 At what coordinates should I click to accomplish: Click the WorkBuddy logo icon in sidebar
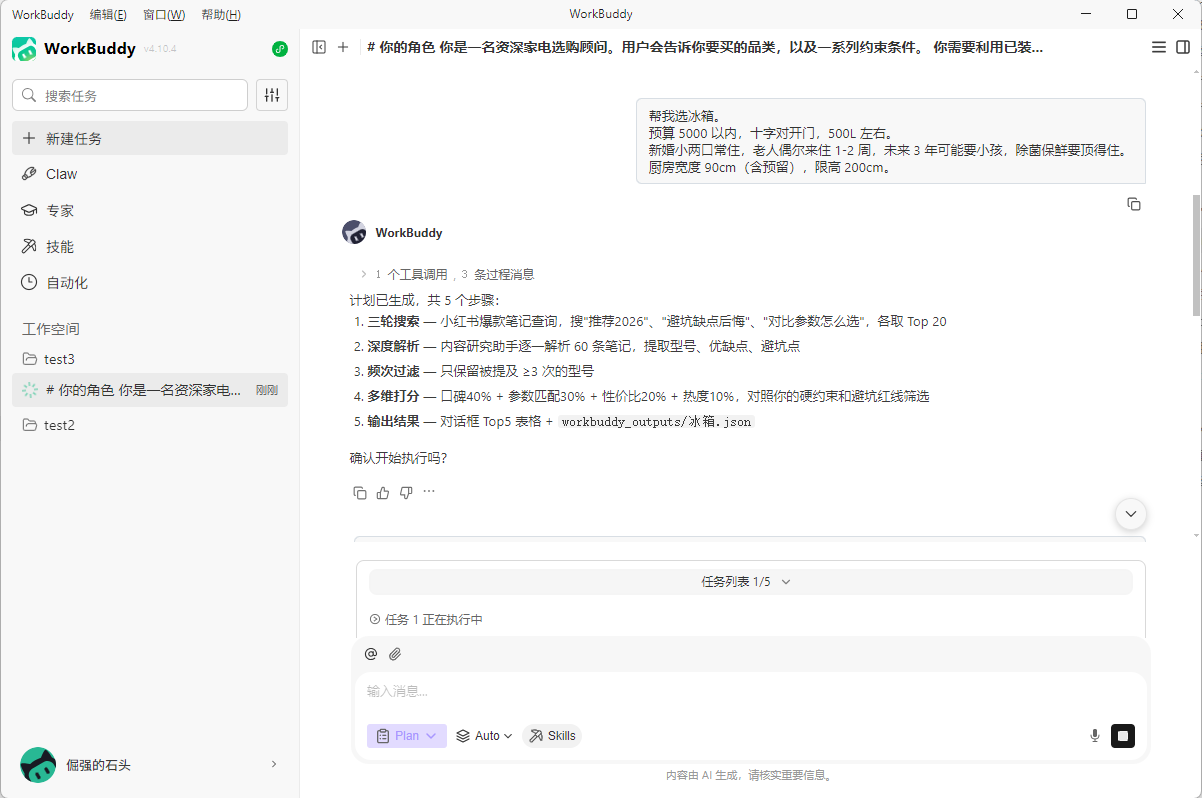click(24, 49)
